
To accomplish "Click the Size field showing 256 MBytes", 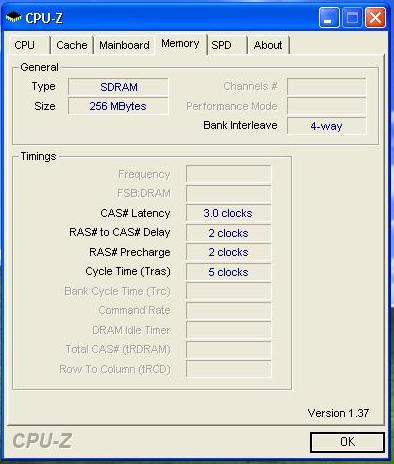I will click(x=118, y=106).
